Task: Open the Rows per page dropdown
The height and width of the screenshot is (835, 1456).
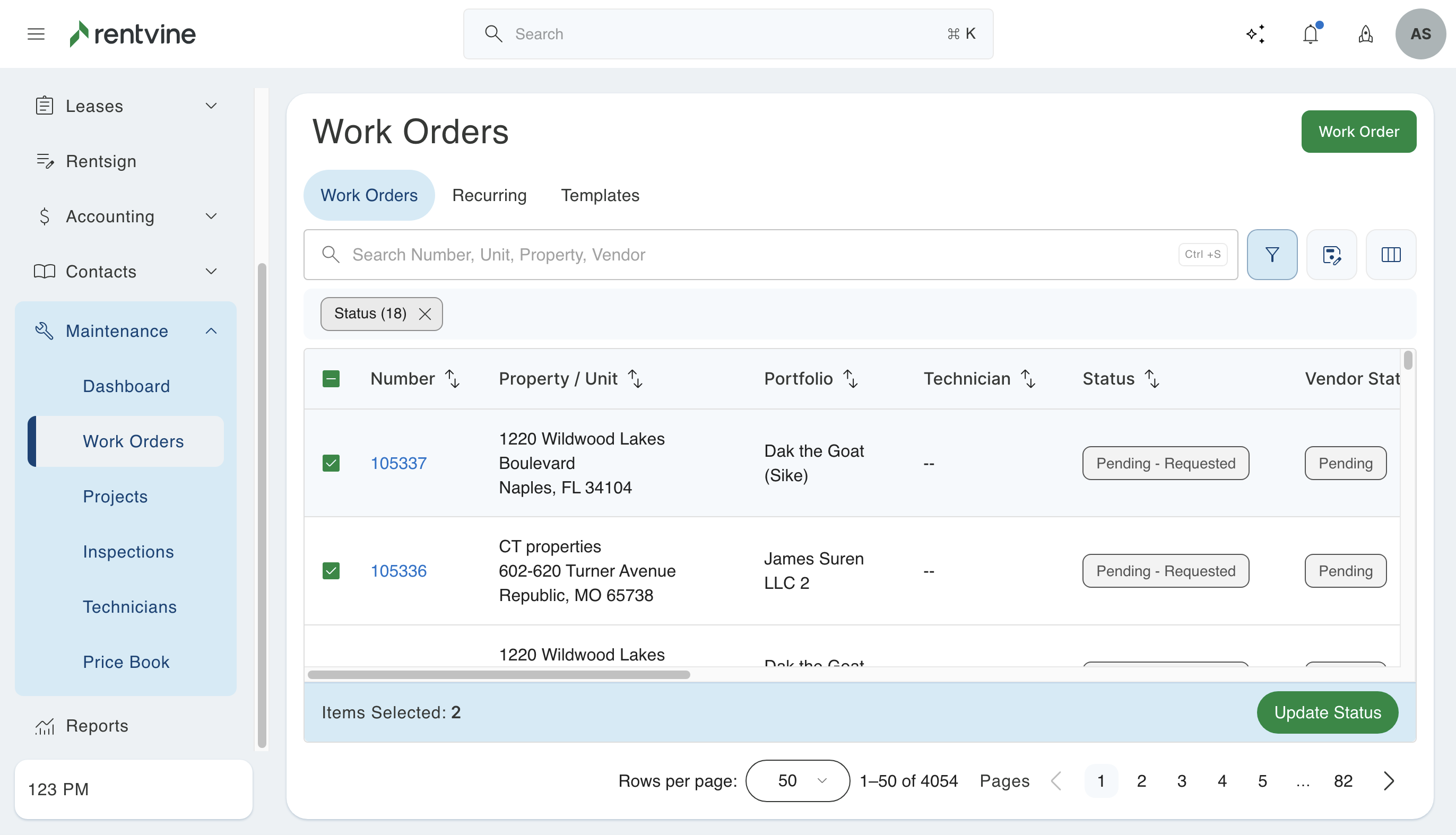Action: [x=797, y=780]
